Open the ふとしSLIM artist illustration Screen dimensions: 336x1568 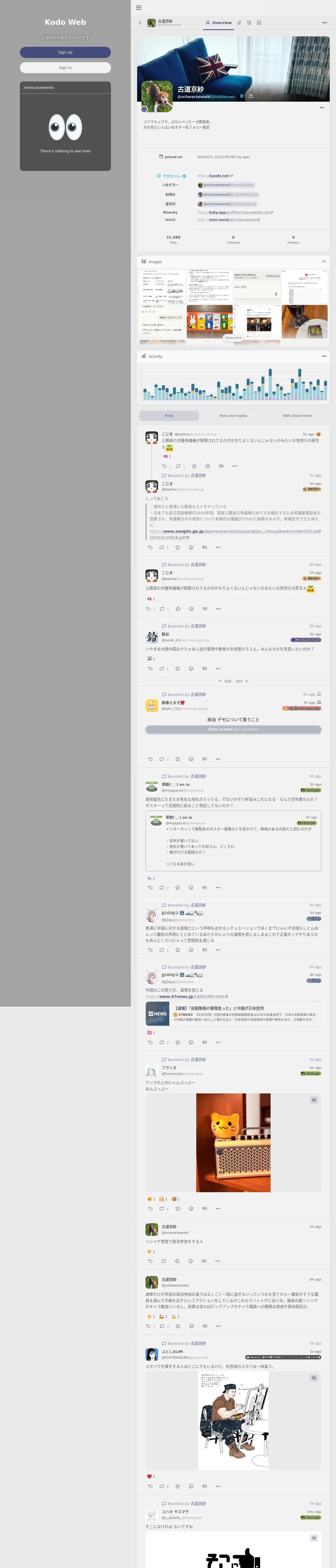[234, 1421]
